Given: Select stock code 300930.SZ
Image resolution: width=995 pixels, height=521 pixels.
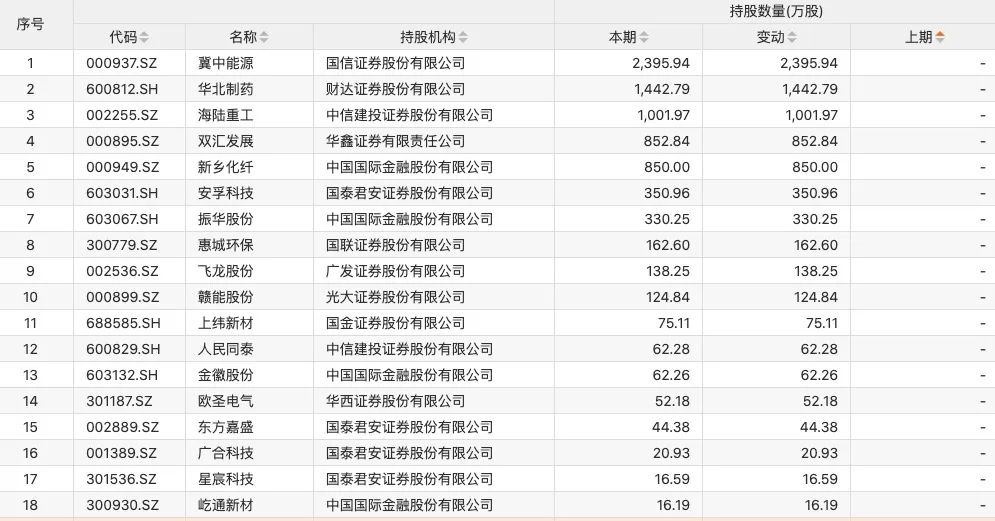Looking at the screenshot, I should tap(122, 506).
